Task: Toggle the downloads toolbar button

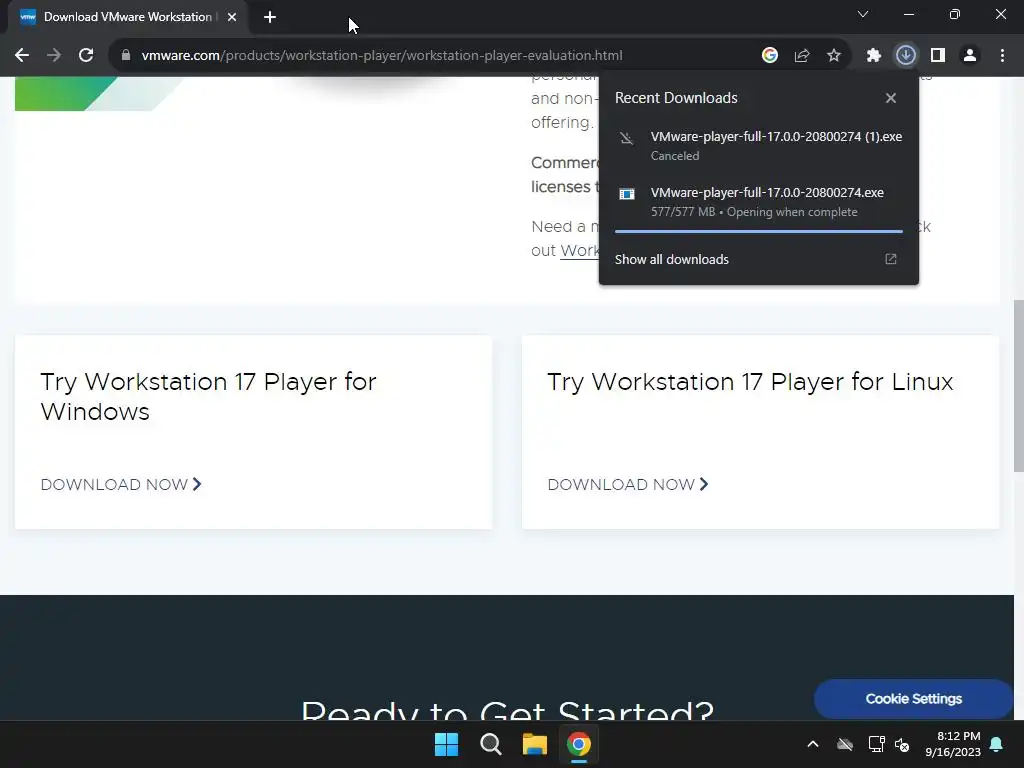Action: [906, 56]
